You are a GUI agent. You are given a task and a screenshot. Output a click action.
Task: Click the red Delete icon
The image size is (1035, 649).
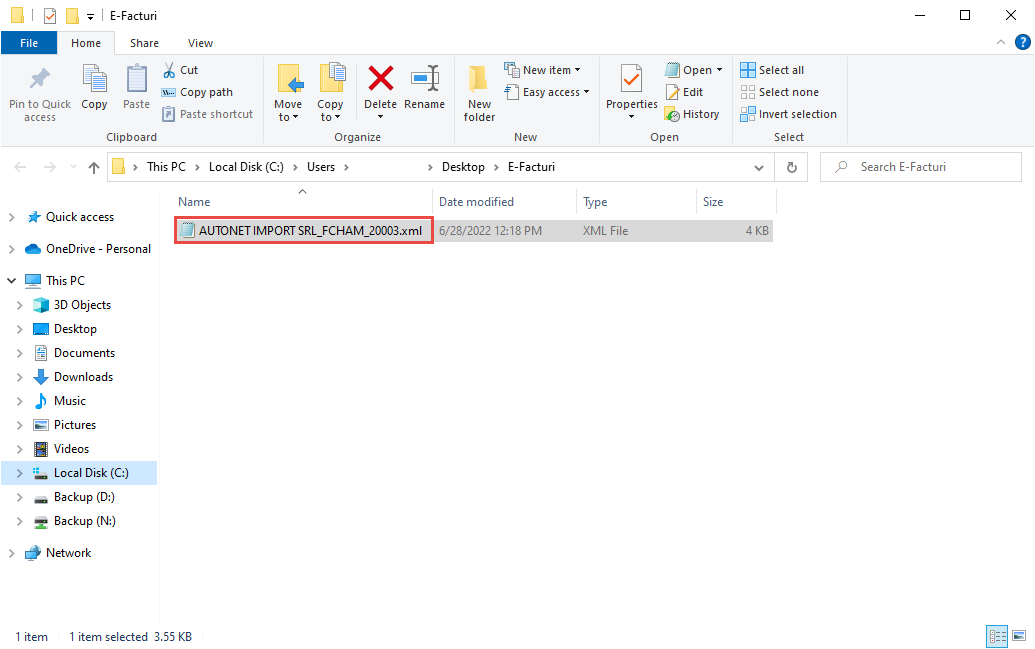click(380, 79)
